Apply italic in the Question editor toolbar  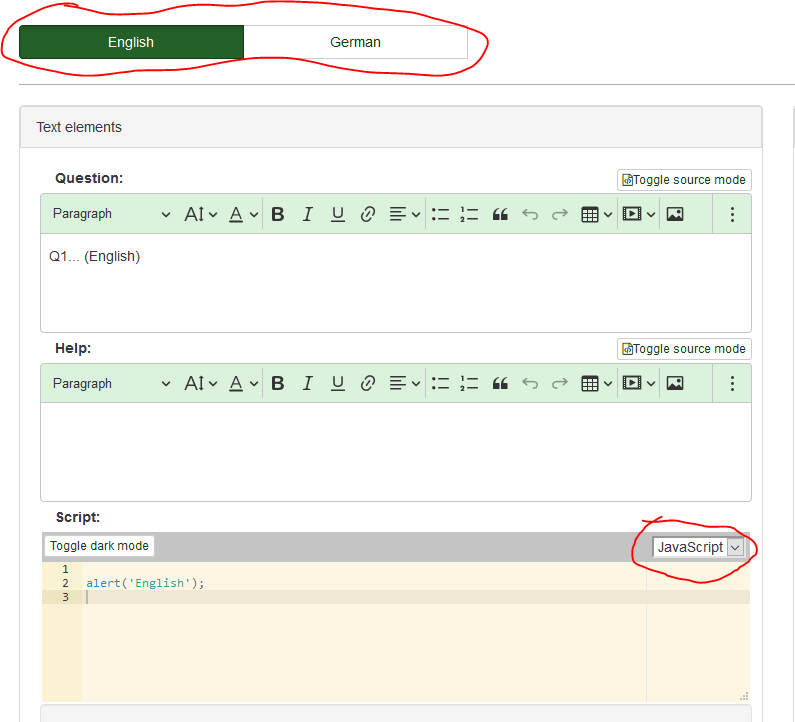(x=308, y=214)
